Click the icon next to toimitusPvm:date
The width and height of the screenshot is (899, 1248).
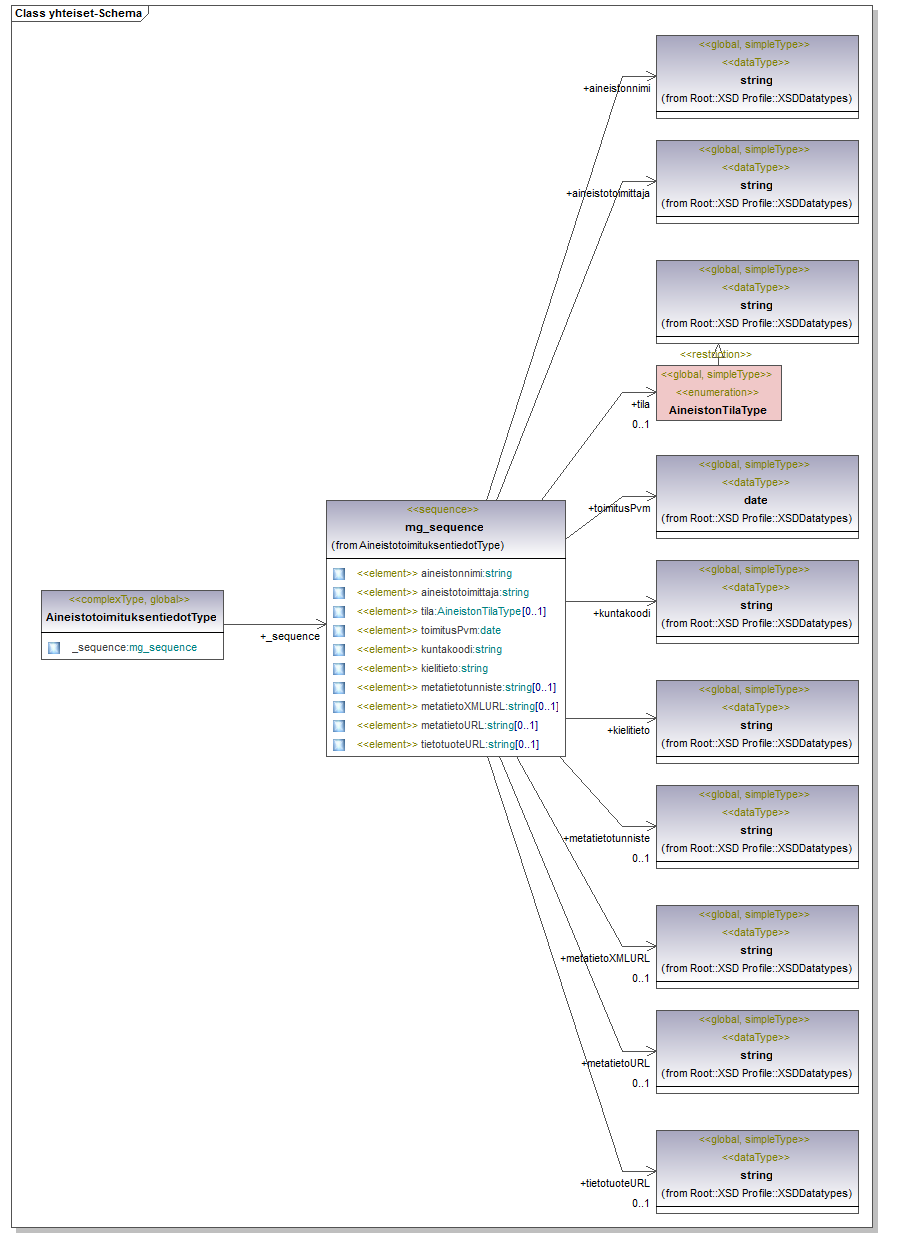click(339, 631)
